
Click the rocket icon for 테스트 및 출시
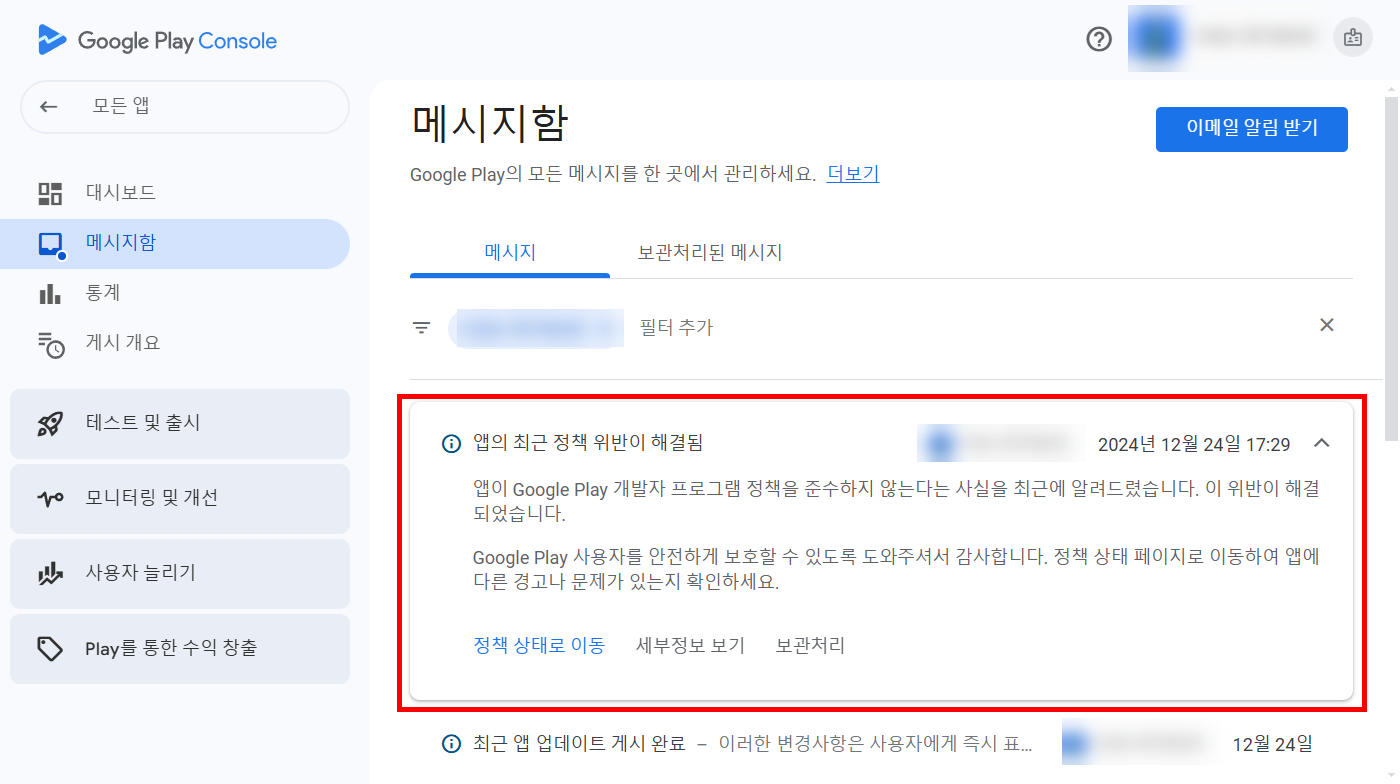50,423
